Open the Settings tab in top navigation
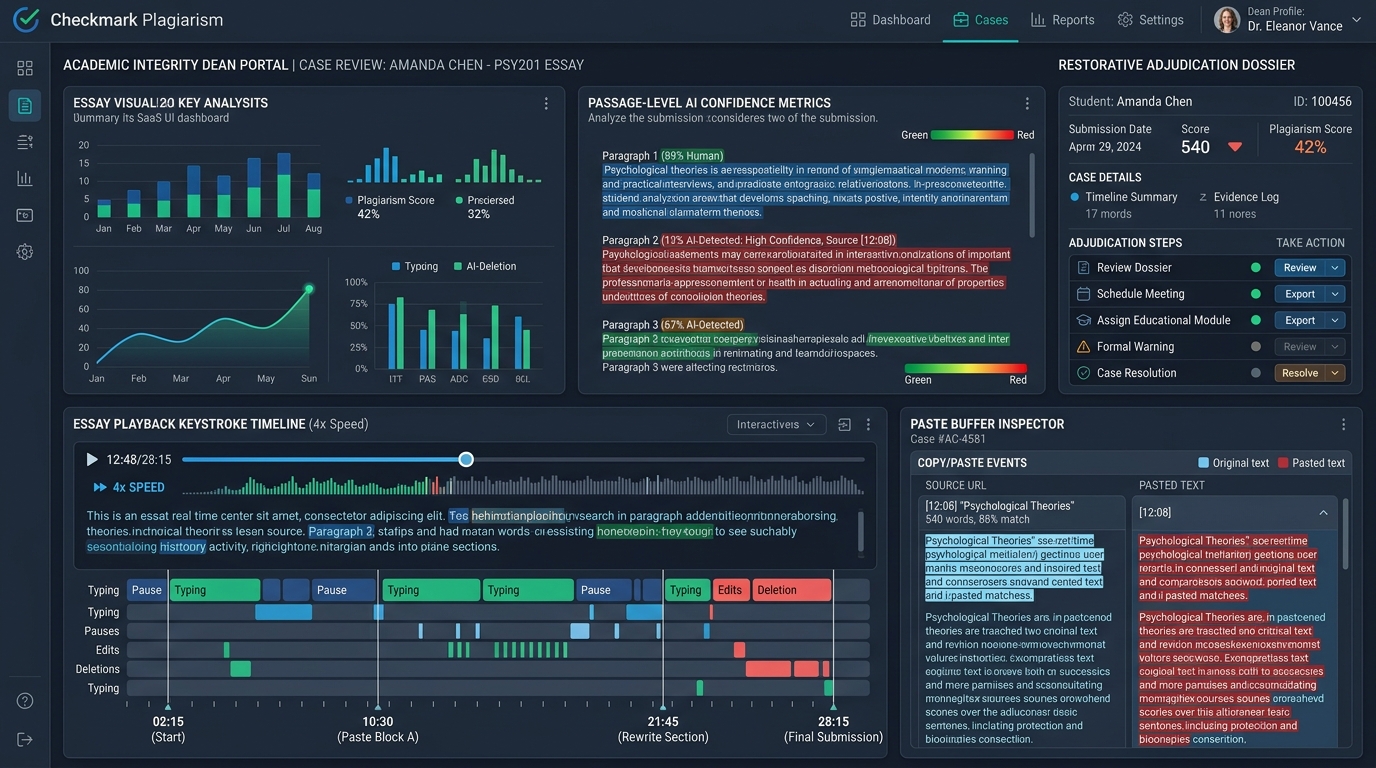This screenshot has height=768, width=1376. click(x=1150, y=20)
